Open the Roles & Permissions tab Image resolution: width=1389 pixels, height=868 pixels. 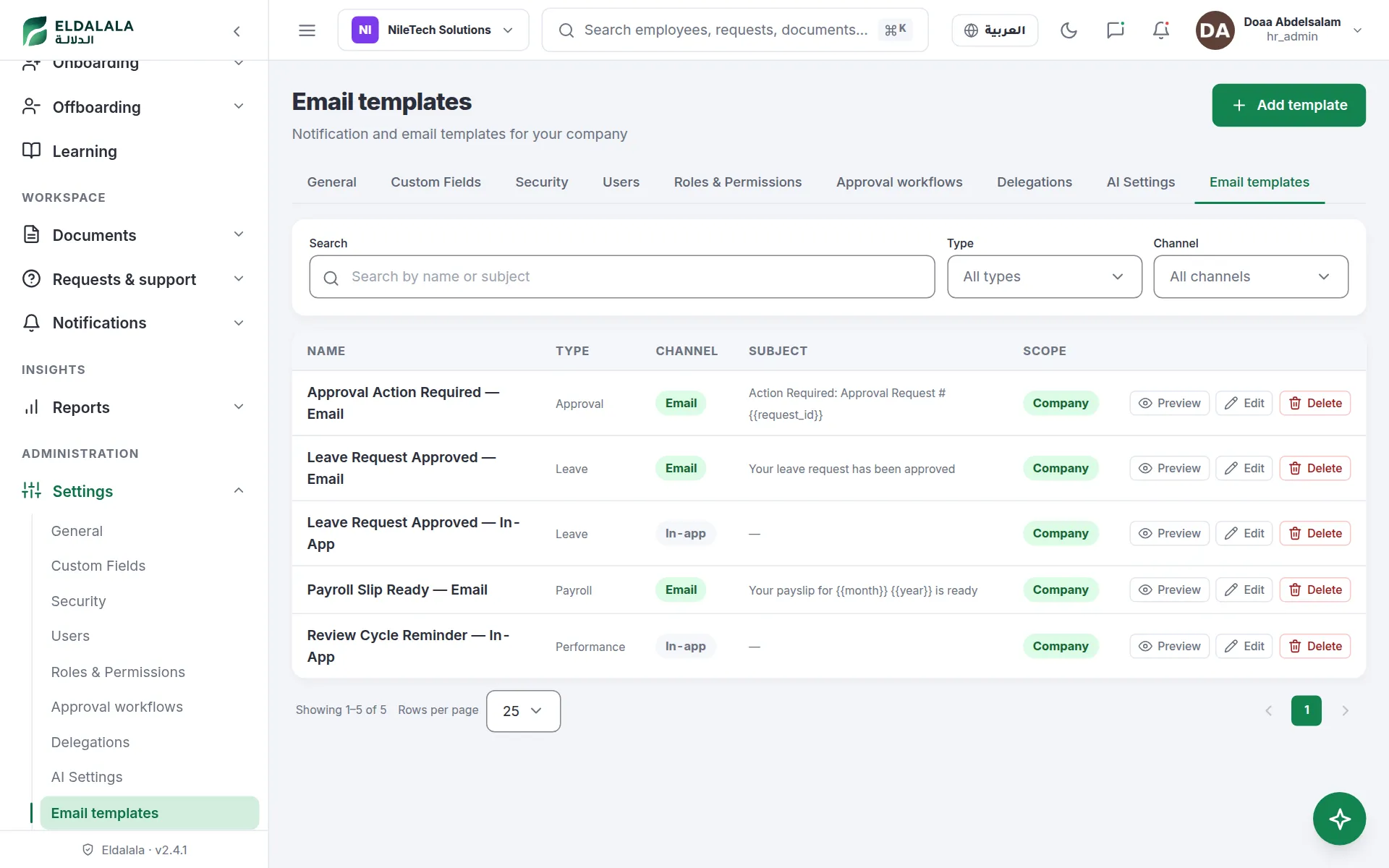pos(737,182)
